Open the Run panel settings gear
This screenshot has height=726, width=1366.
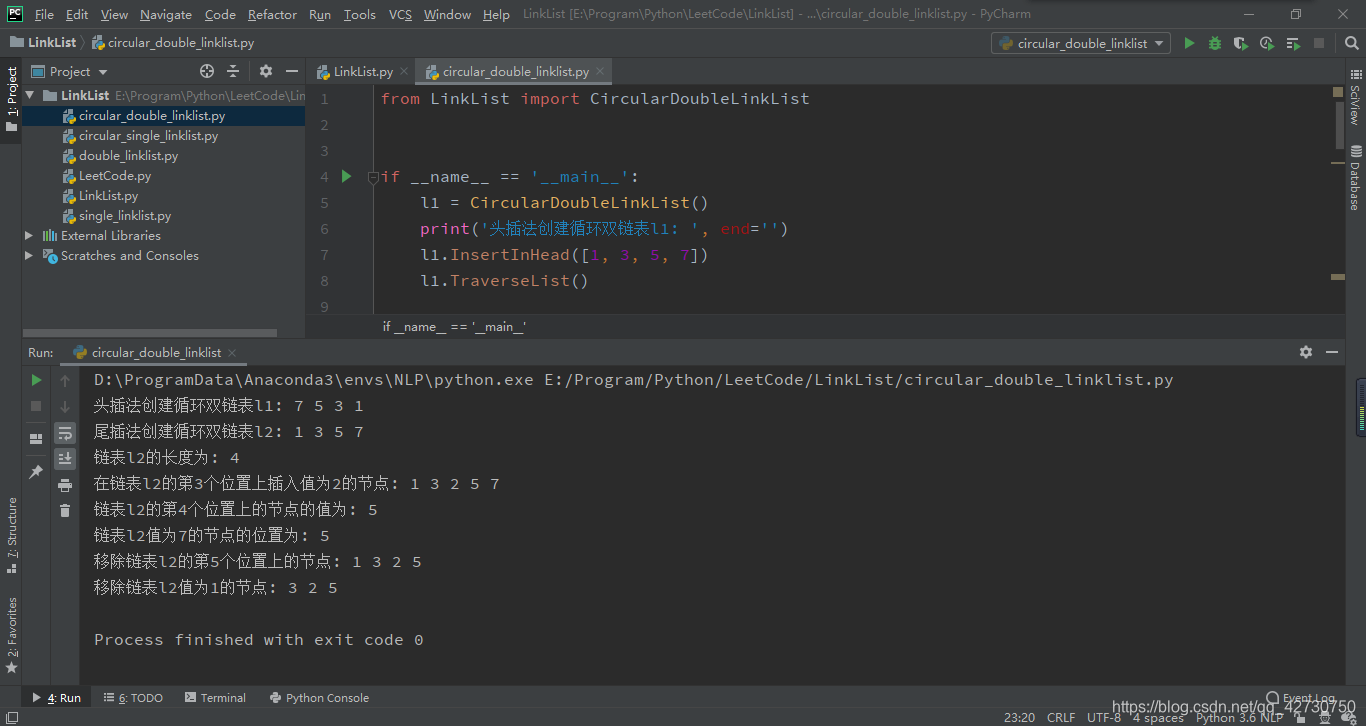[x=1306, y=352]
